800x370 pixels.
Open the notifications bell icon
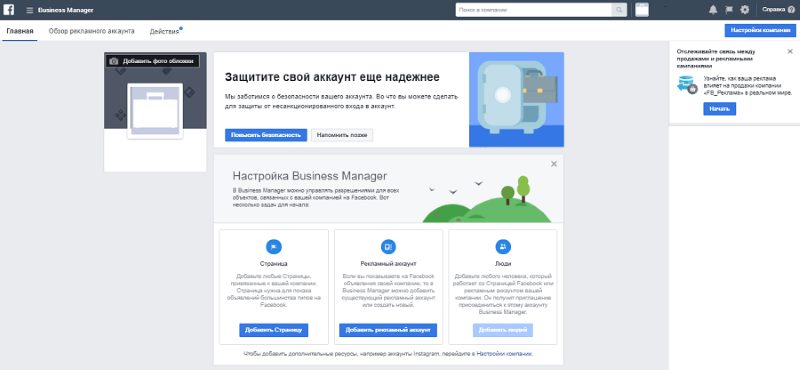pyautogui.click(x=713, y=10)
